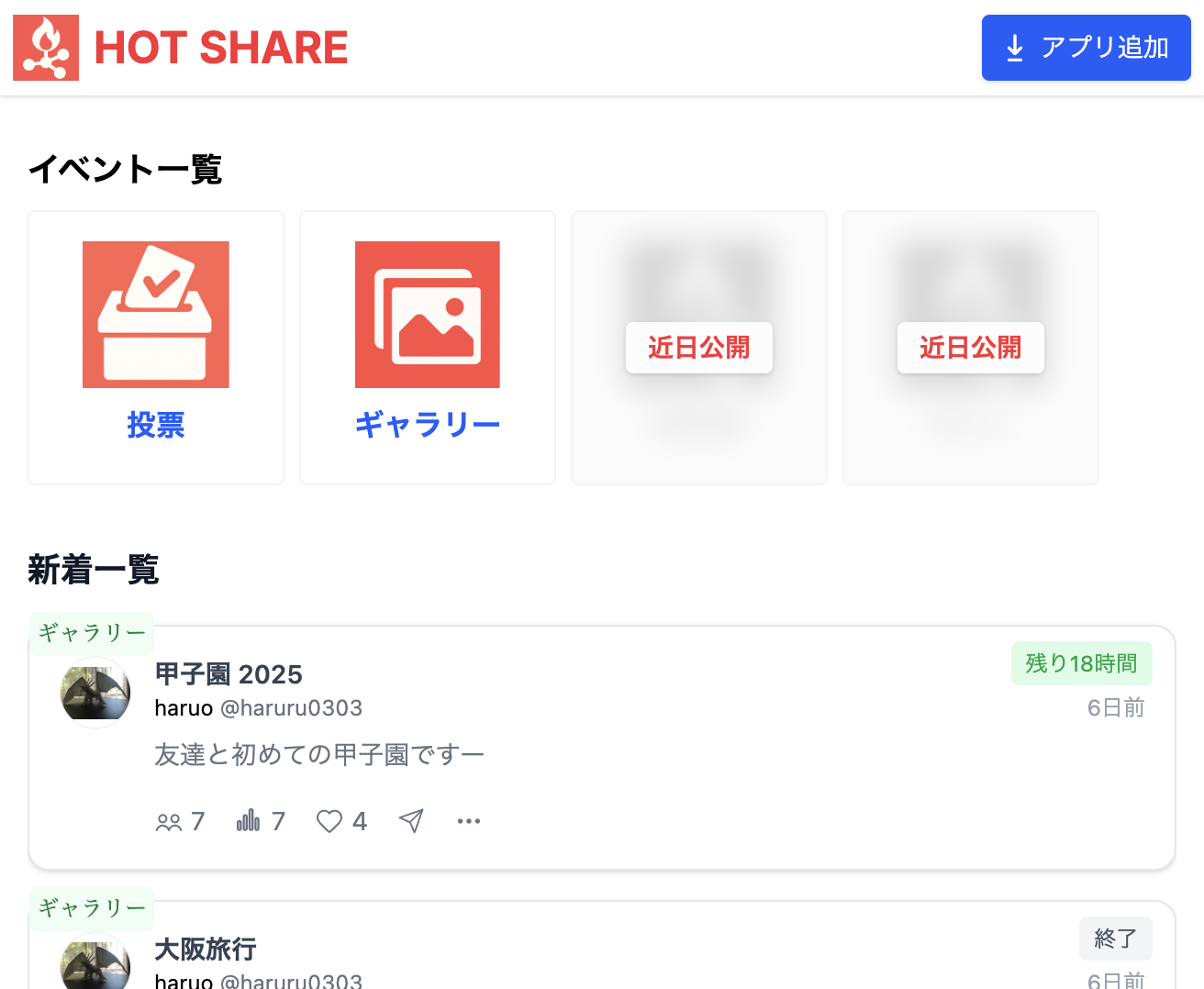
Task: Open the ギャラリー image icon
Action: click(428, 315)
